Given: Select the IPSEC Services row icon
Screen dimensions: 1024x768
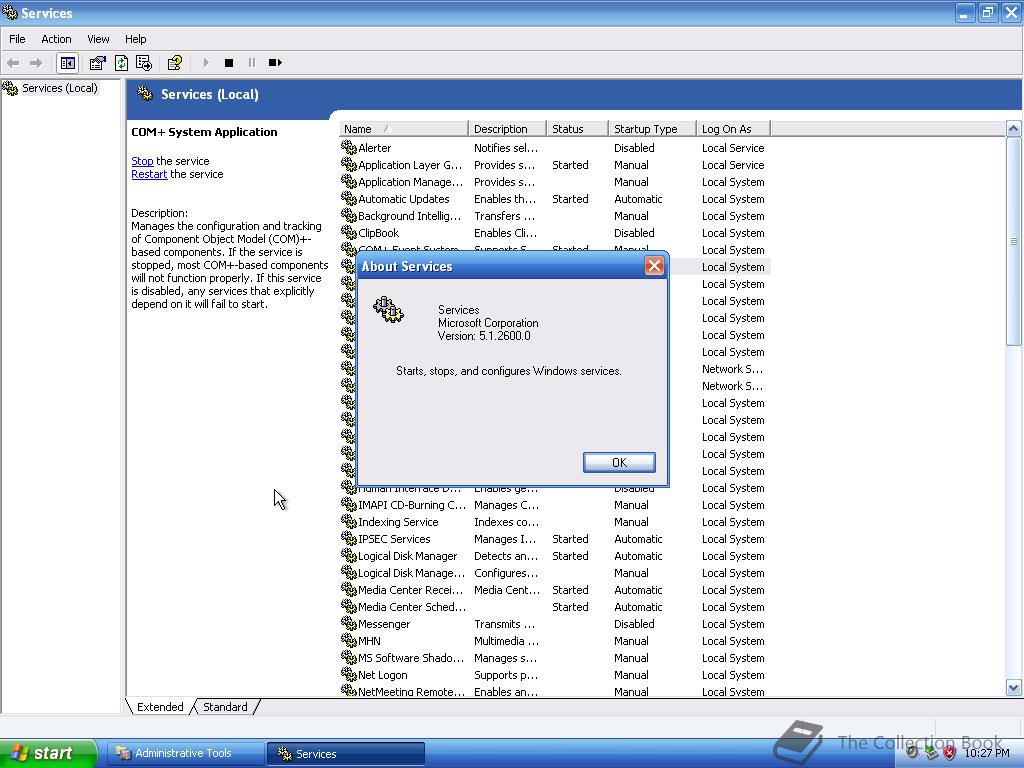Looking at the screenshot, I should [x=349, y=539].
